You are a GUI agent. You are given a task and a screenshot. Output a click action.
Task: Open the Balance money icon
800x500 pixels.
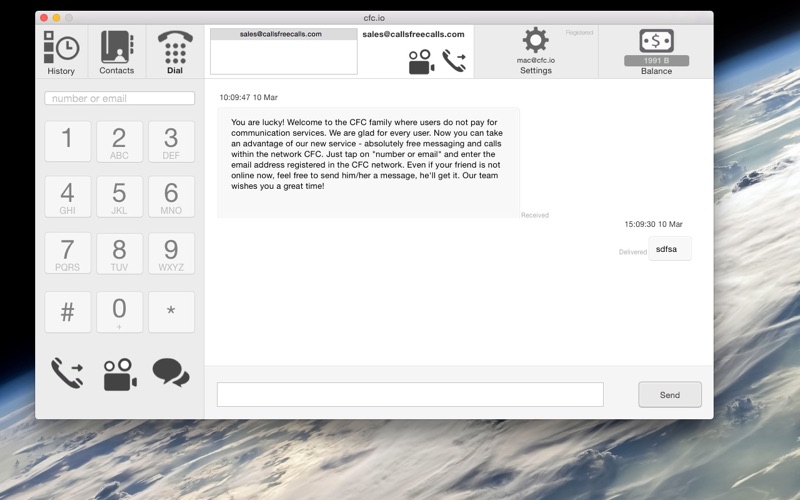(656, 41)
